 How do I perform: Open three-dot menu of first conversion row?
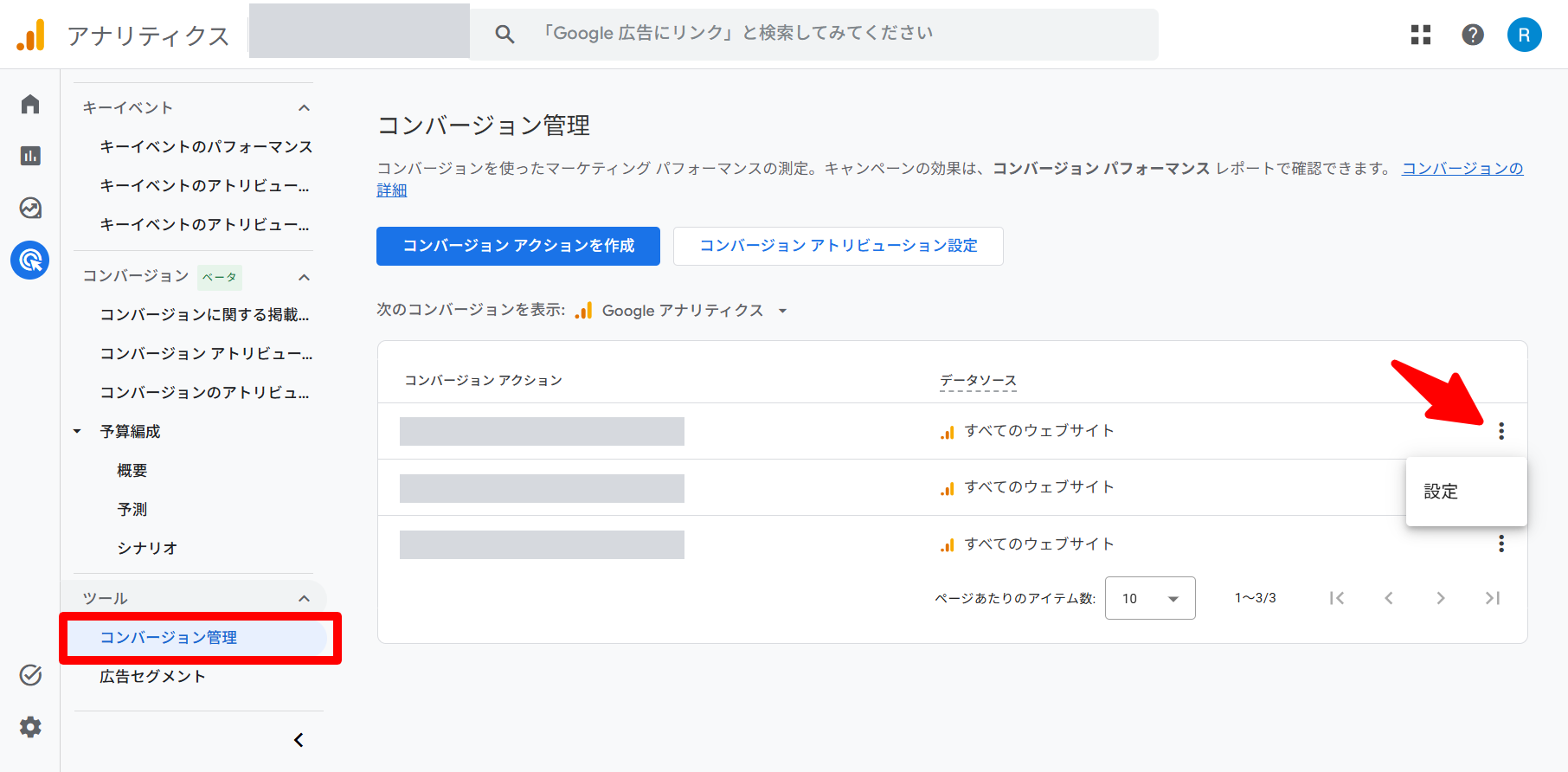1501,431
